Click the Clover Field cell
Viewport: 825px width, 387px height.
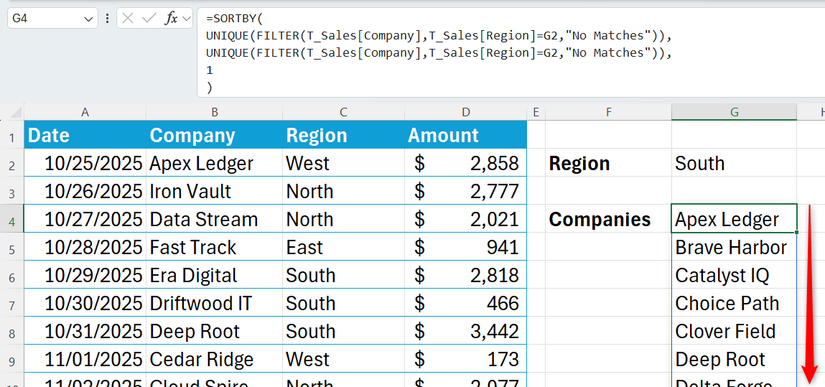[734, 331]
